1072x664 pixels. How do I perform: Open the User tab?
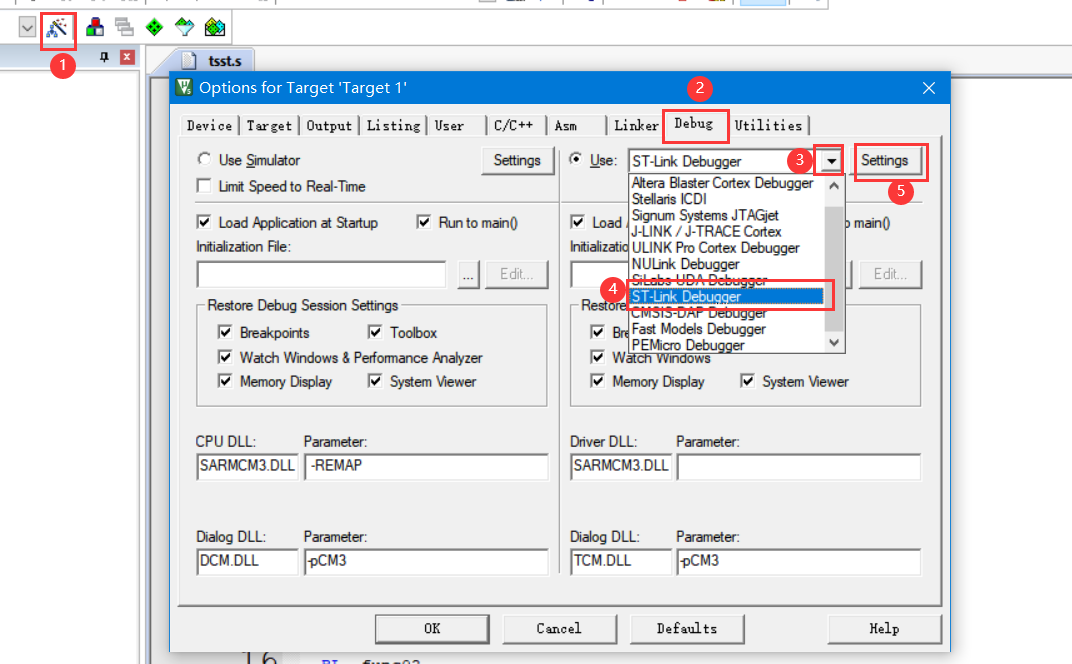pos(449,126)
